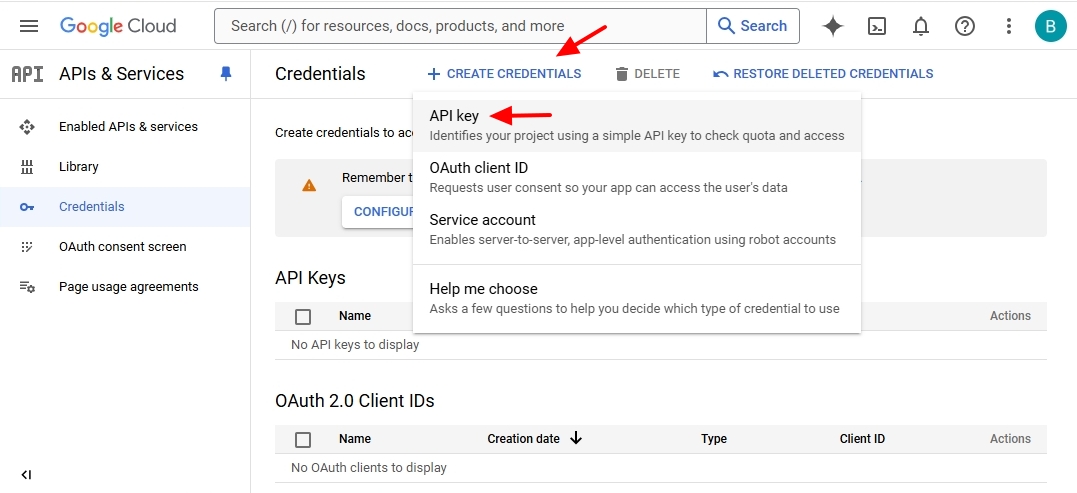Viewport: 1077px width, 493px height.
Task: Select all OAuth 2.0 Client IDs checkbox
Action: 303,439
